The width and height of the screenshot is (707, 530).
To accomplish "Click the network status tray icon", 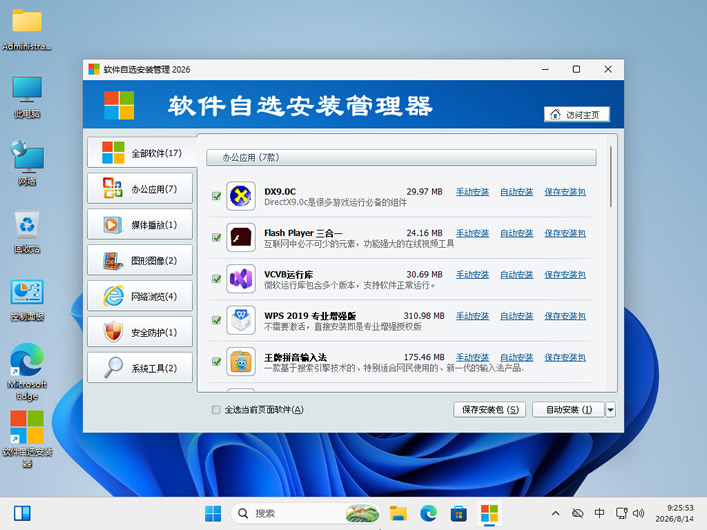I will (621, 513).
